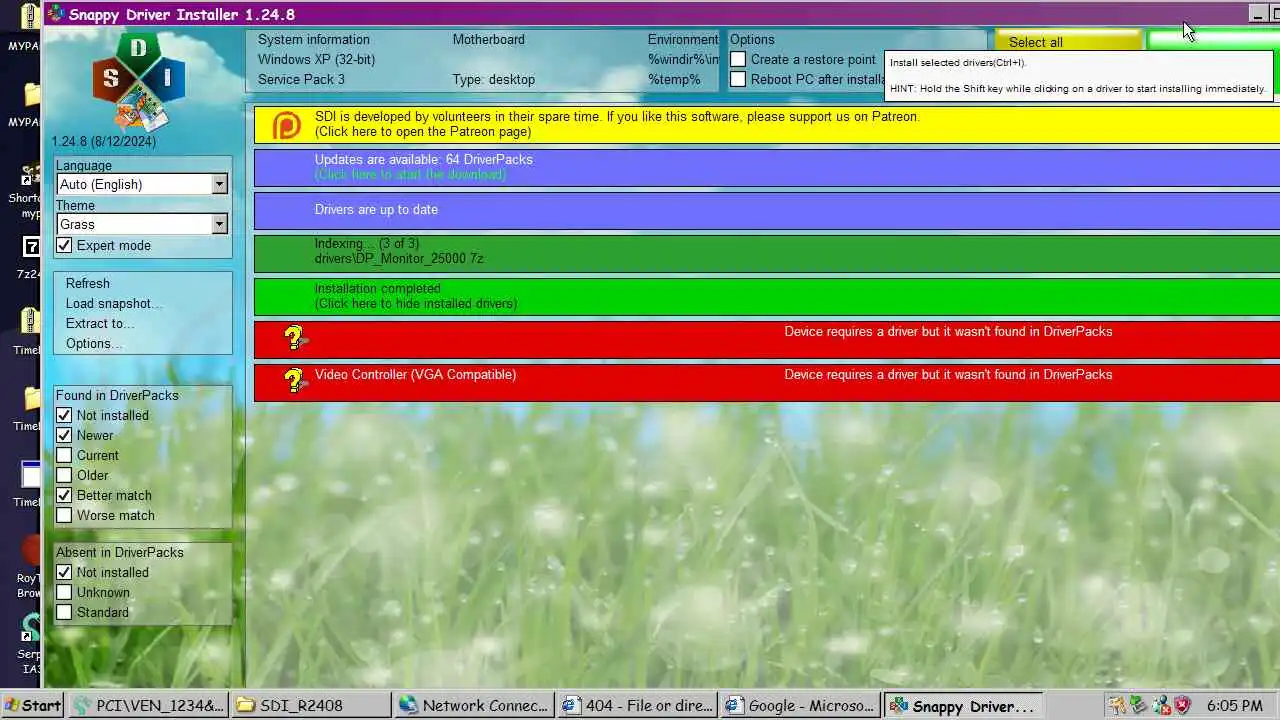The width and height of the screenshot is (1280, 720).
Task: Click the taskbar clock showing 6:05 PM
Action: click(x=1235, y=705)
